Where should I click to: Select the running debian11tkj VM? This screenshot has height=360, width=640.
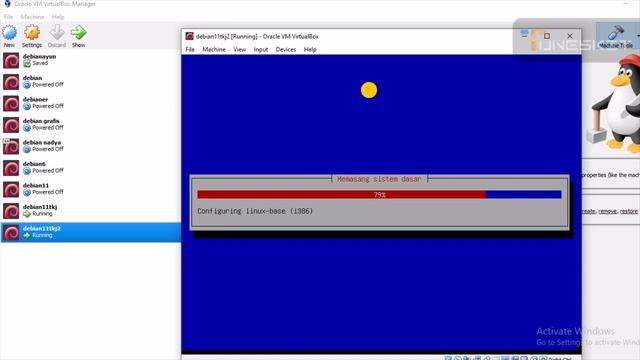[91, 211]
